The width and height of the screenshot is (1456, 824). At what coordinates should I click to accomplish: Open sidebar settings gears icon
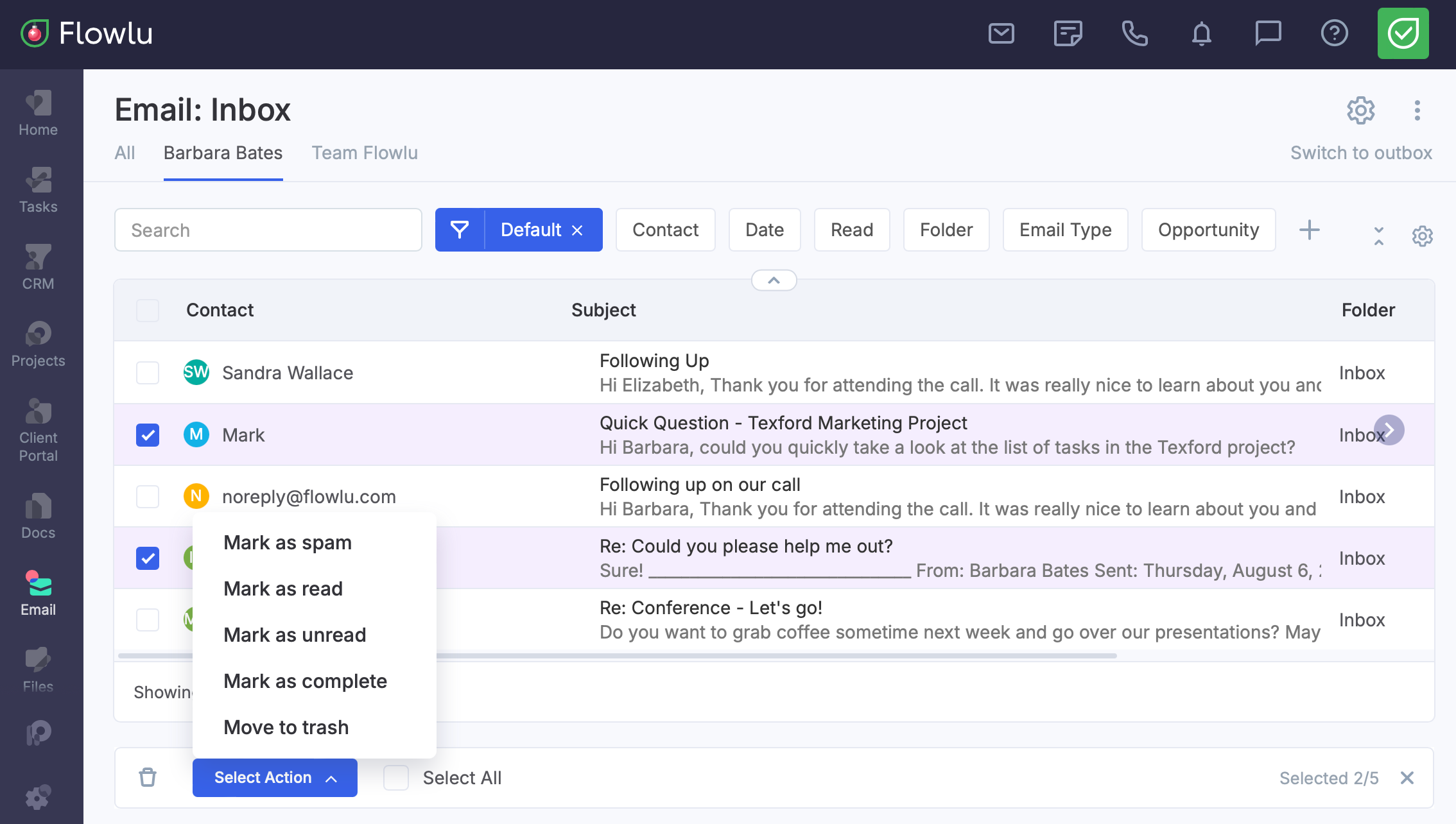coord(38,796)
